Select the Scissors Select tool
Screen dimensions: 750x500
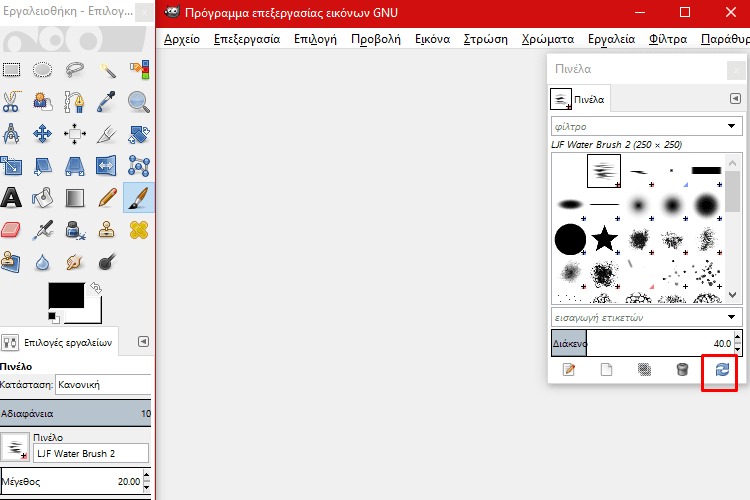pyautogui.click(x=11, y=101)
